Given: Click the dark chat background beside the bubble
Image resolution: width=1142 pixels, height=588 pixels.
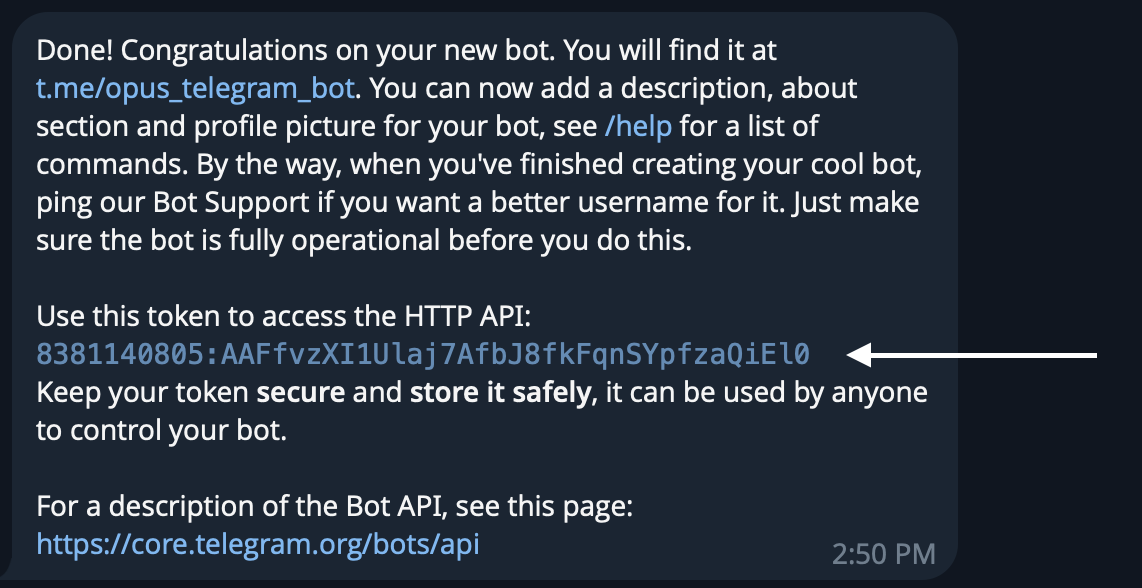Looking at the screenshot, I should point(1049,182).
